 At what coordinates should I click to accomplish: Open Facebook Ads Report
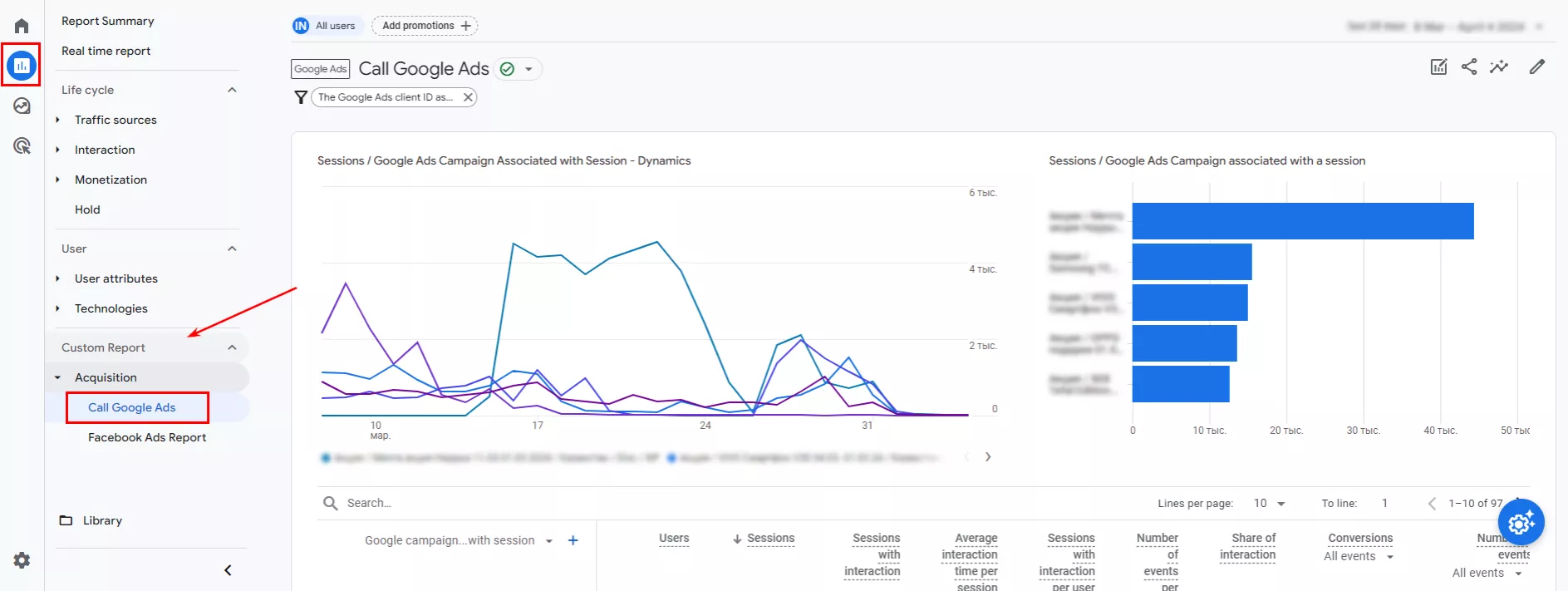(147, 437)
